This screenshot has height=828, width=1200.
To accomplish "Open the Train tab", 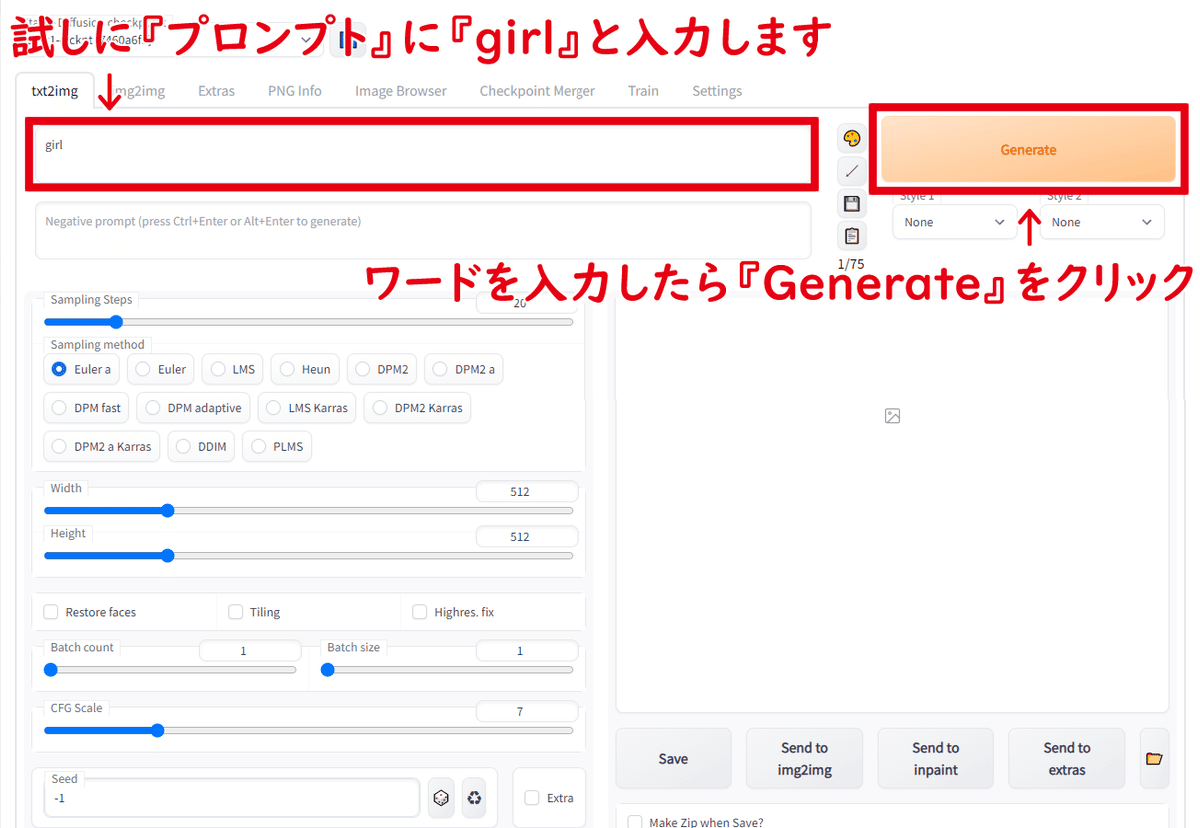I will click(x=643, y=91).
